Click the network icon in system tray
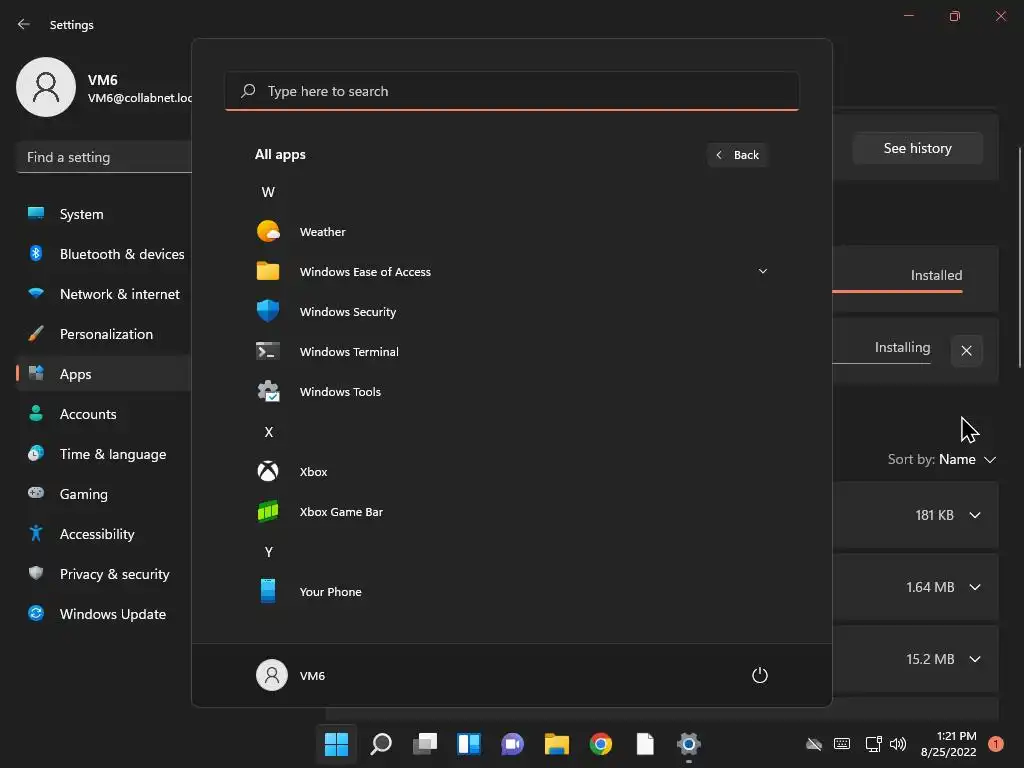Viewport: 1024px width, 768px height. pyautogui.click(x=873, y=744)
